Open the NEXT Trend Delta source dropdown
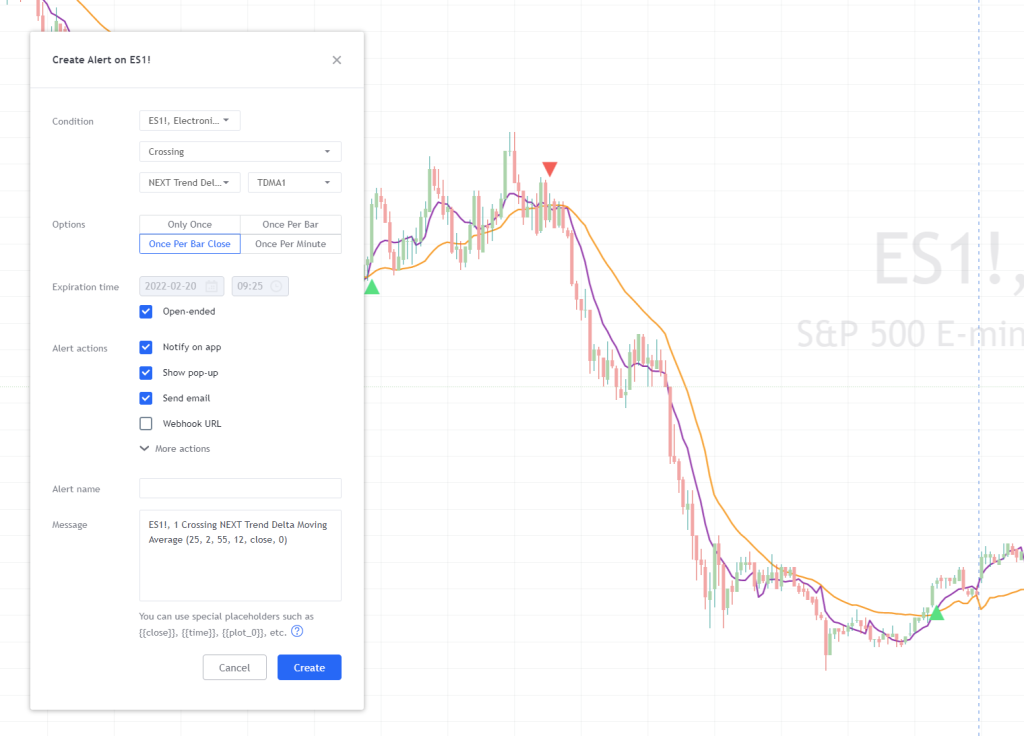The height and width of the screenshot is (736, 1024). [189, 183]
